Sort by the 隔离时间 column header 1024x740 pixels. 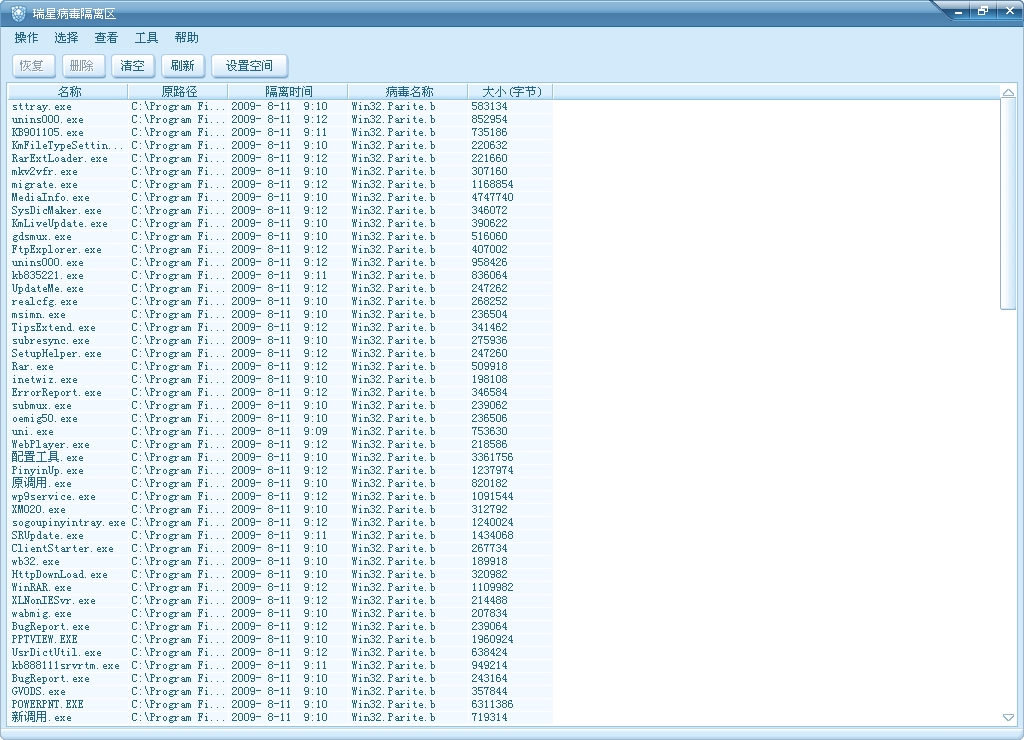pyautogui.click(x=287, y=91)
